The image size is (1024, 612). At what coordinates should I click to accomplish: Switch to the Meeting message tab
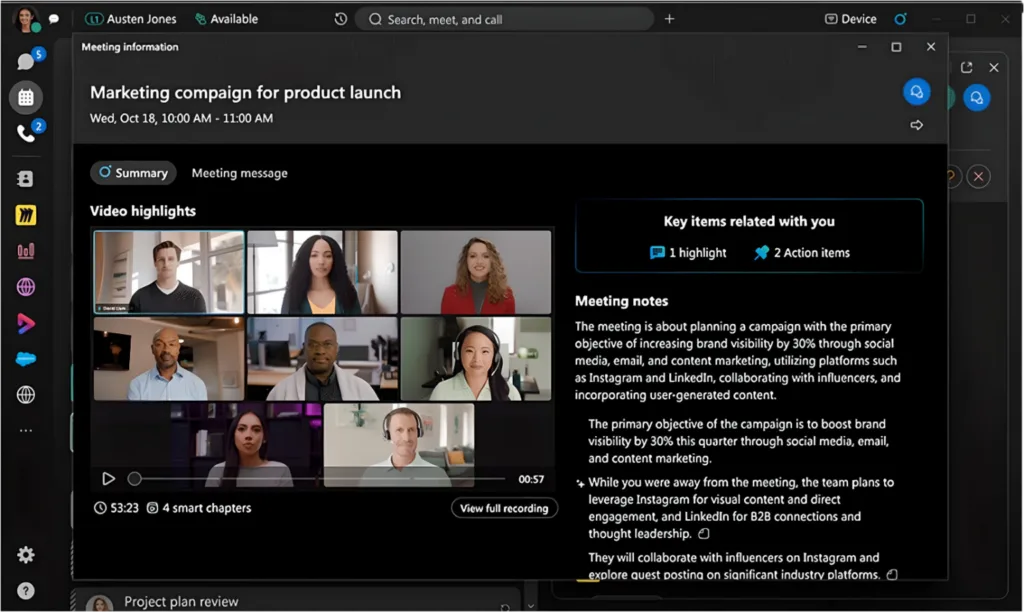(x=239, y=173)
